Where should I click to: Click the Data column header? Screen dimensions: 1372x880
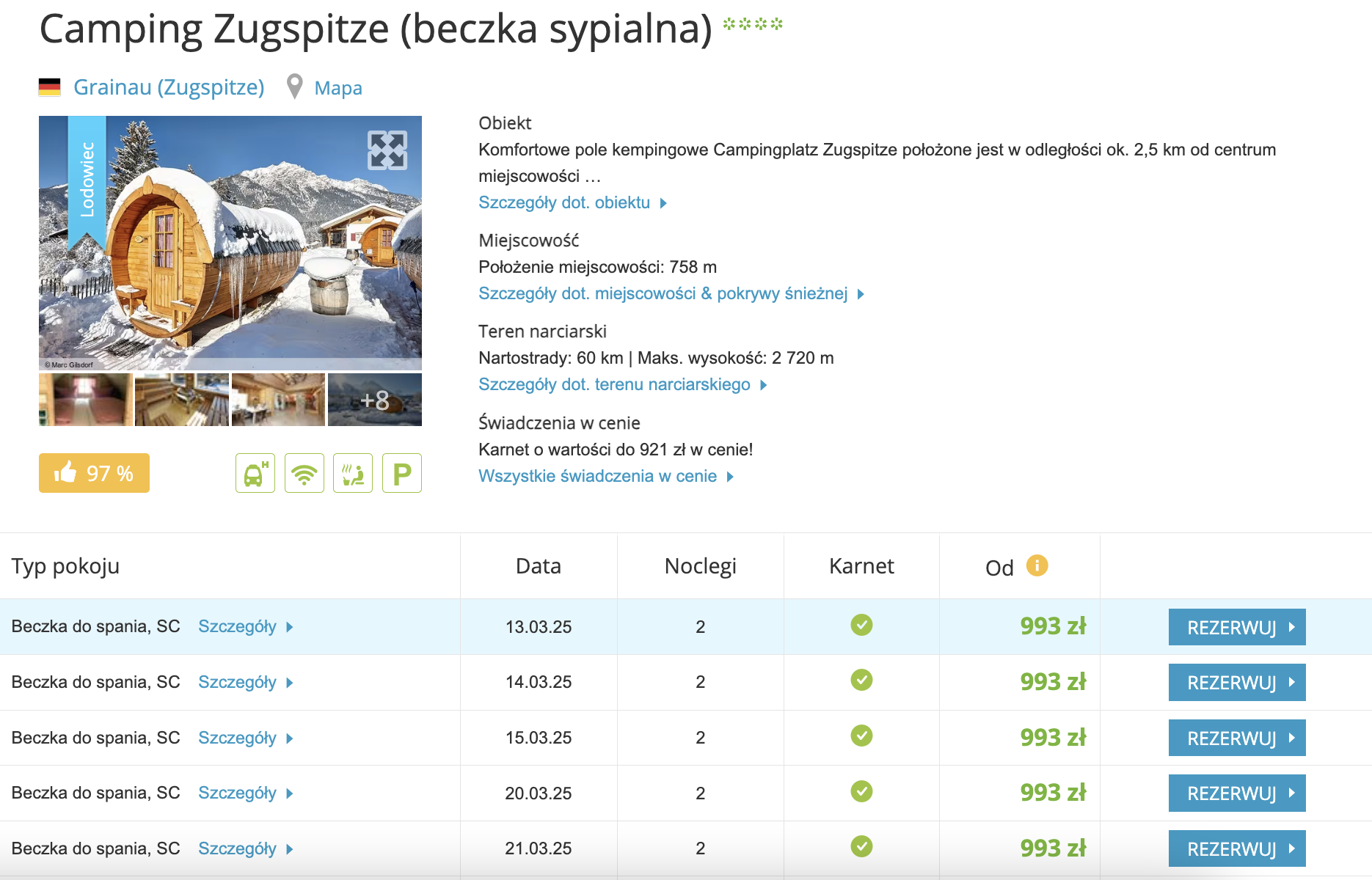tap(539, 566)
